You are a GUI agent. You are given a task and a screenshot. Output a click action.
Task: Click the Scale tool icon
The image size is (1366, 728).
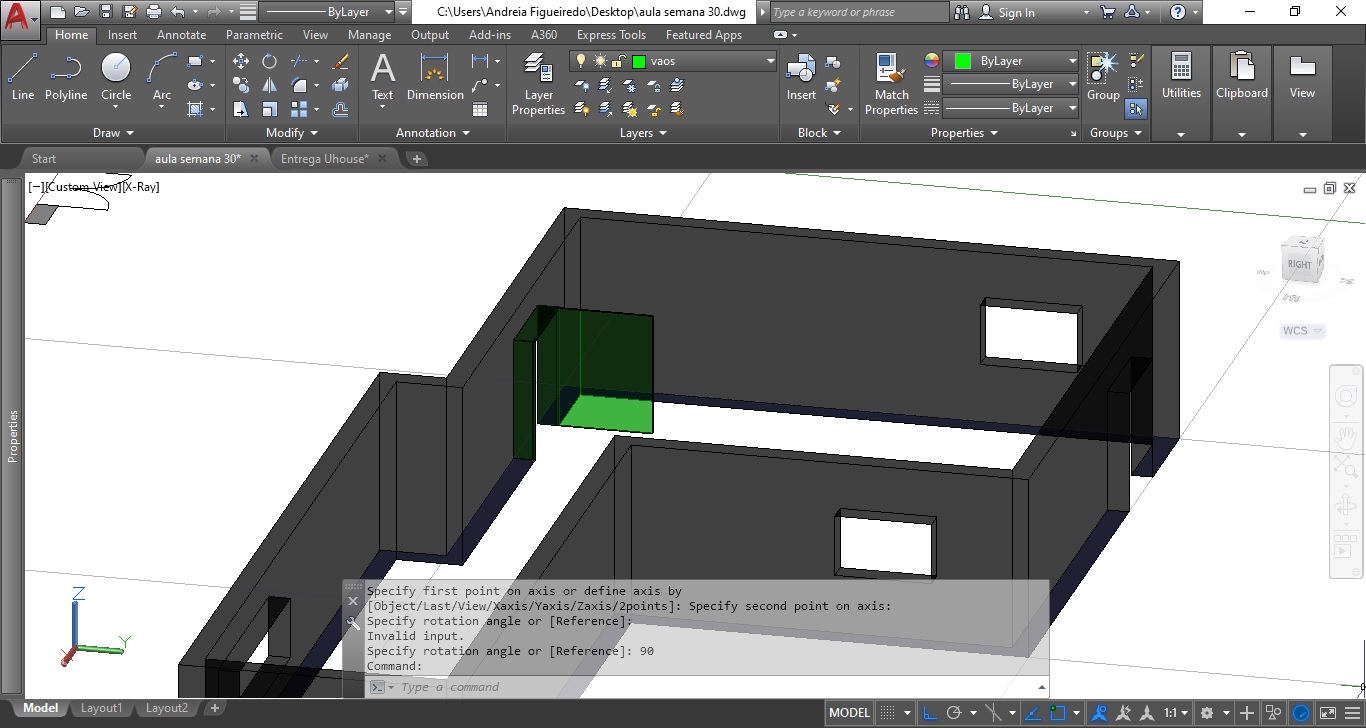pos(269,109)
